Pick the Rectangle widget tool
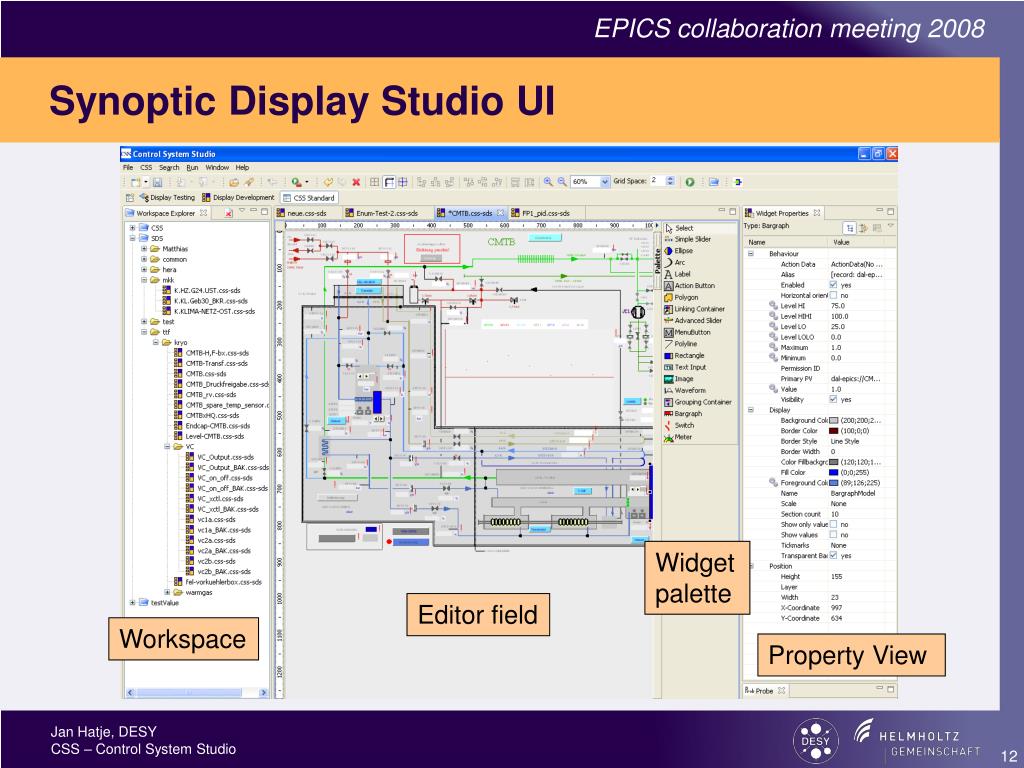Image resolution: width=1024 pixels, height=768 pixels. (684, 356)
